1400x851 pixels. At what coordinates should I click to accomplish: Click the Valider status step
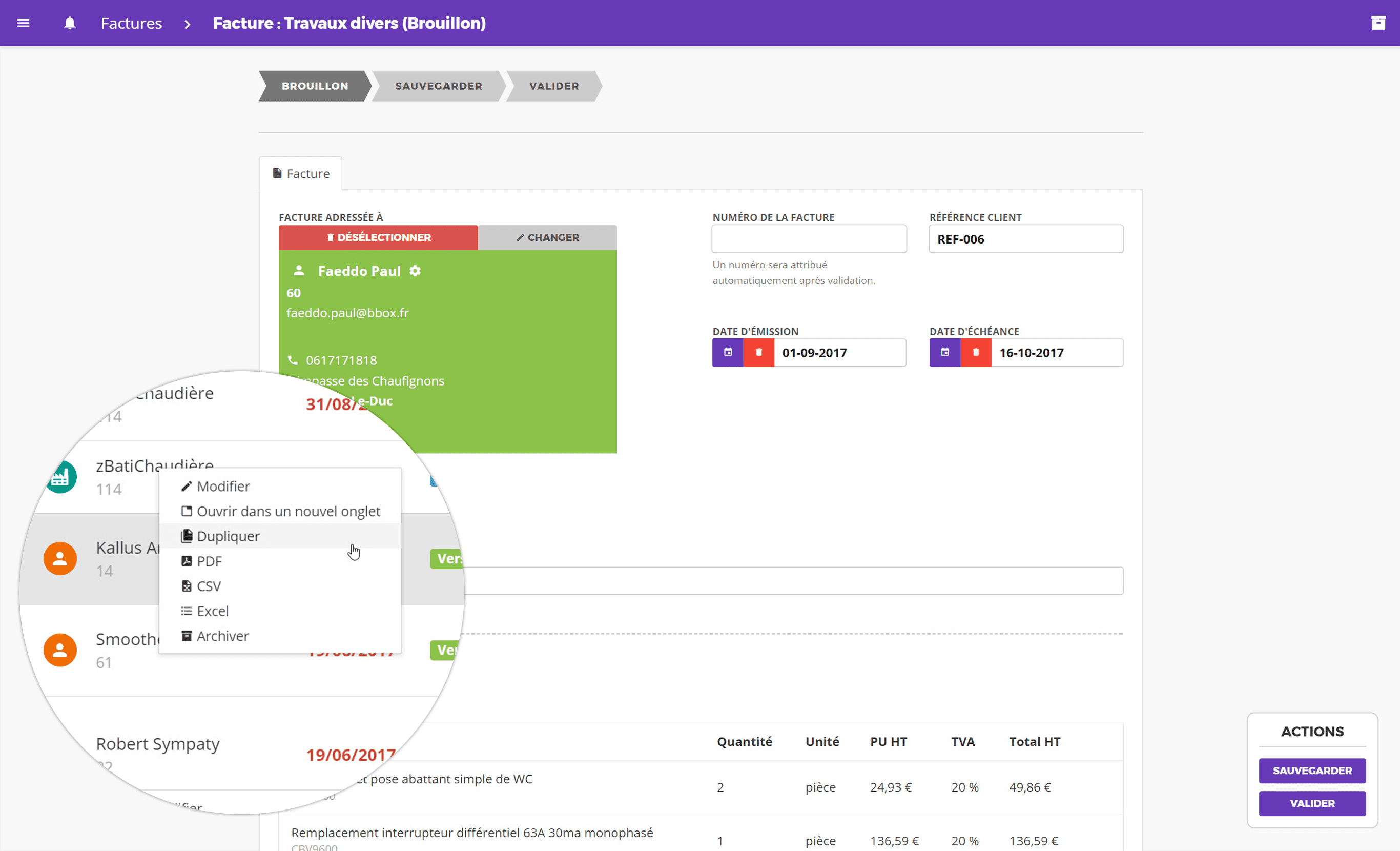click(553, 86)
